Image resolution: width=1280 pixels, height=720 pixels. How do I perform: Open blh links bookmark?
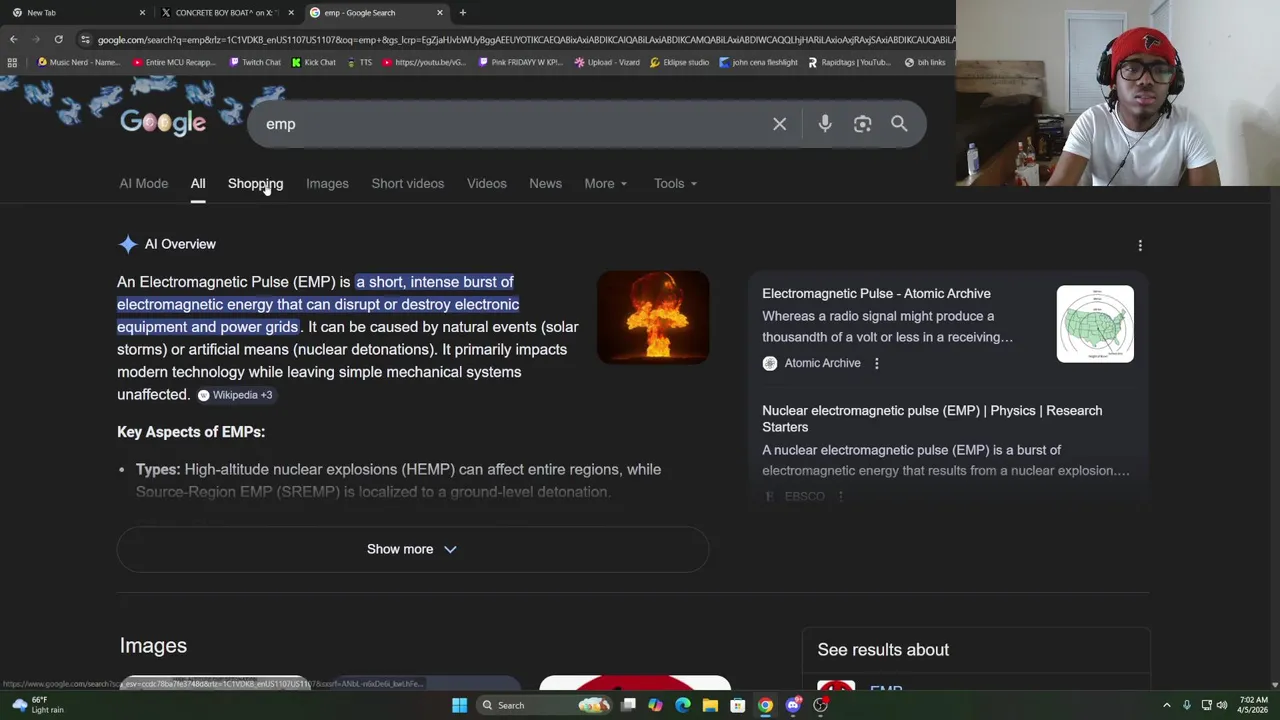925,62
